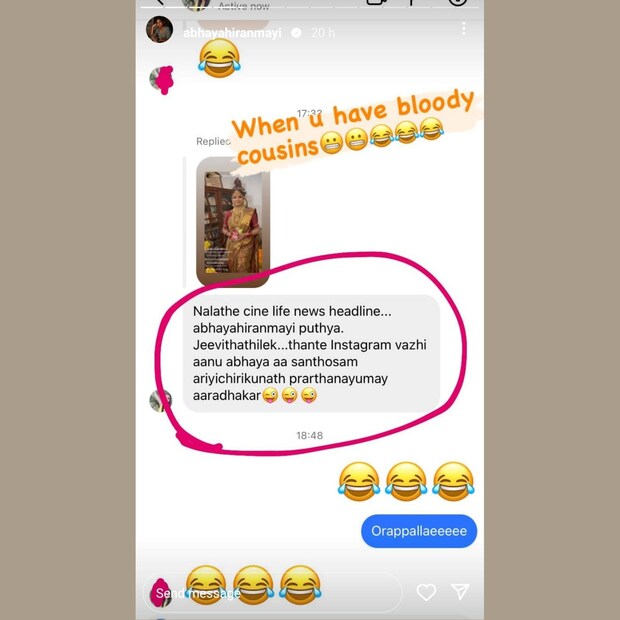Click the Send message input field
This screenshot has width=620, height=620.
pyautogui.click(x=273, y=592)
